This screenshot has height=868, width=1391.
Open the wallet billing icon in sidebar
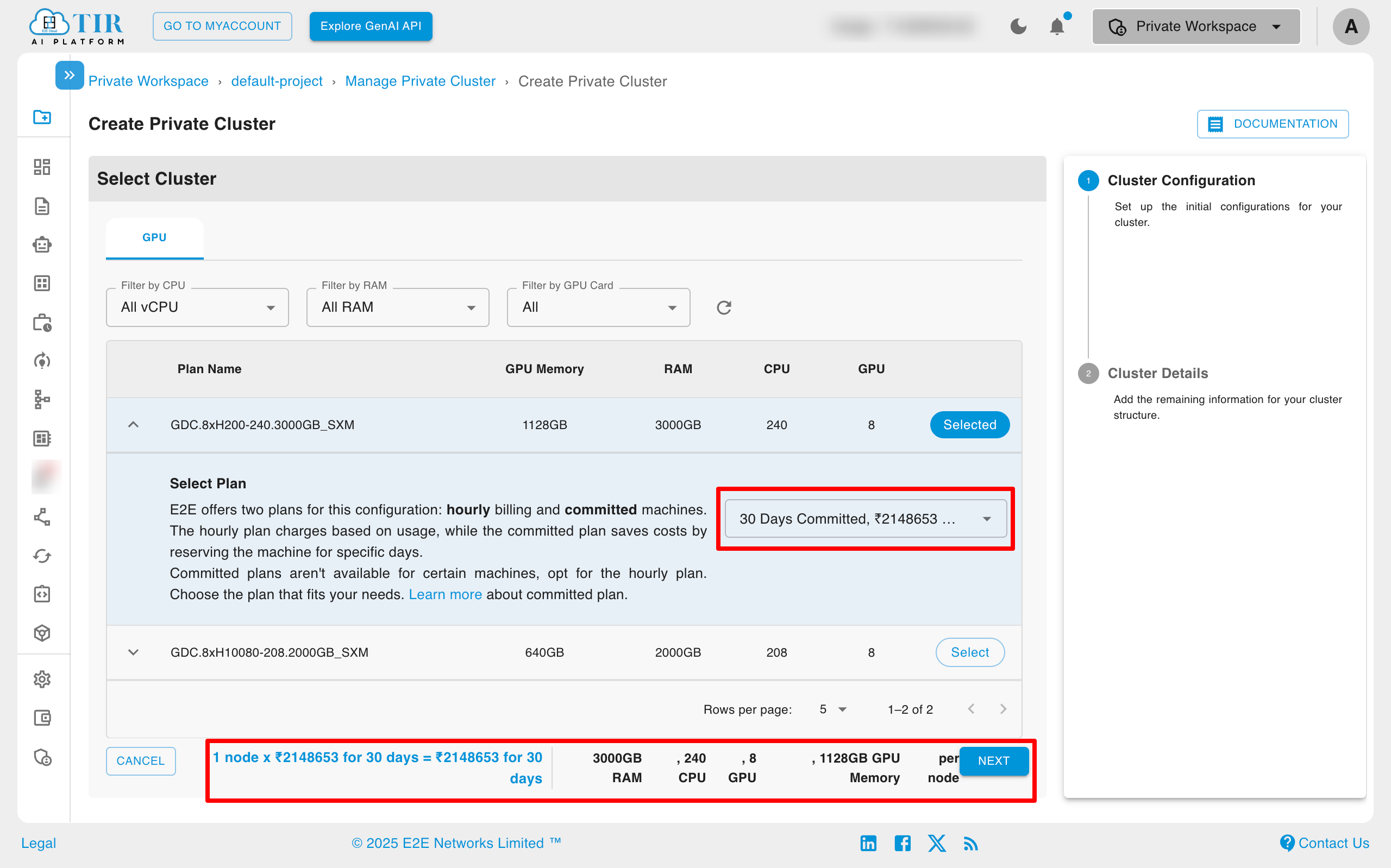click(x=42, y=718)
